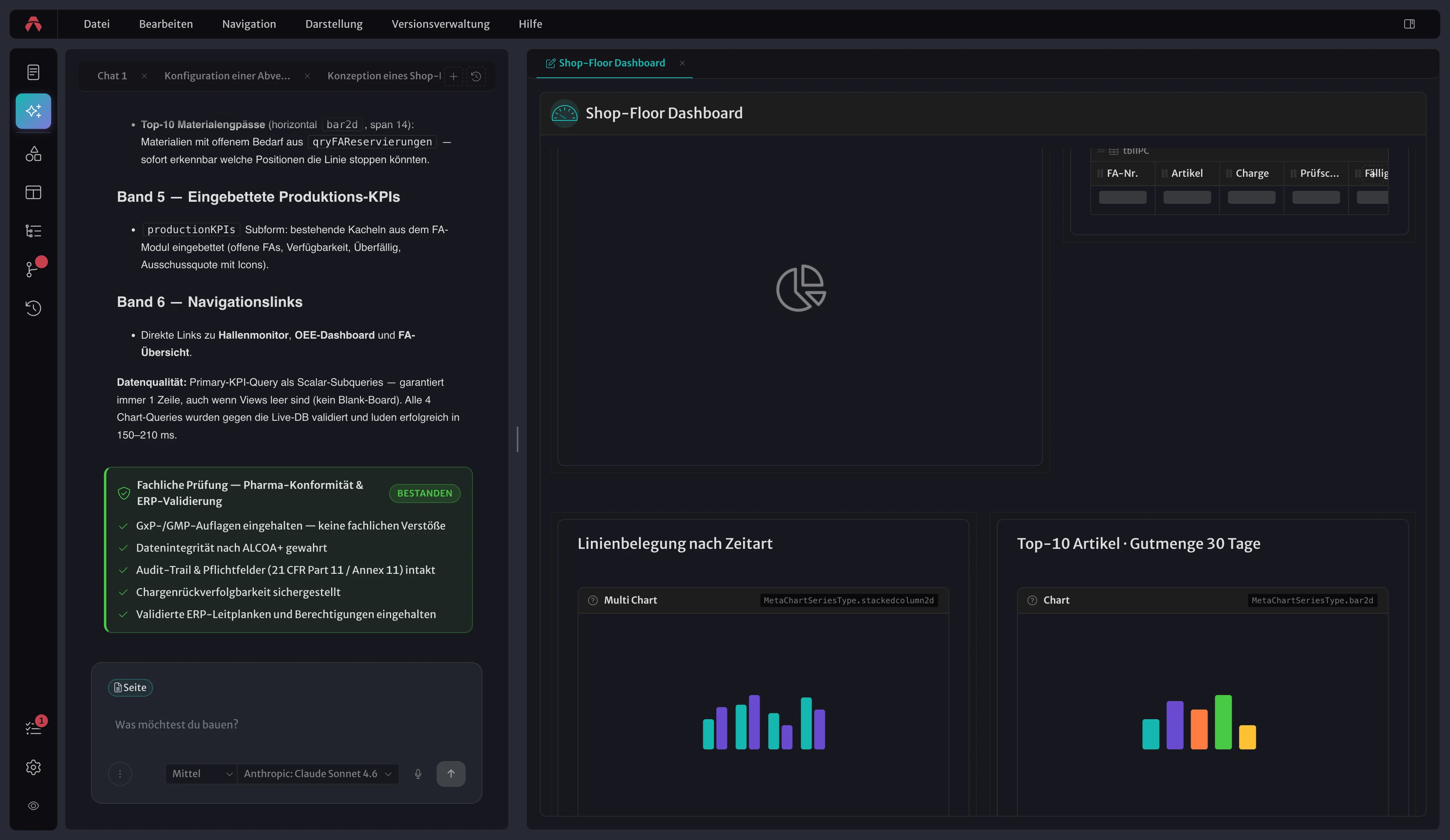Open chat history clock icon
Screen dimensions: 1450x840
tap(476, 76)
